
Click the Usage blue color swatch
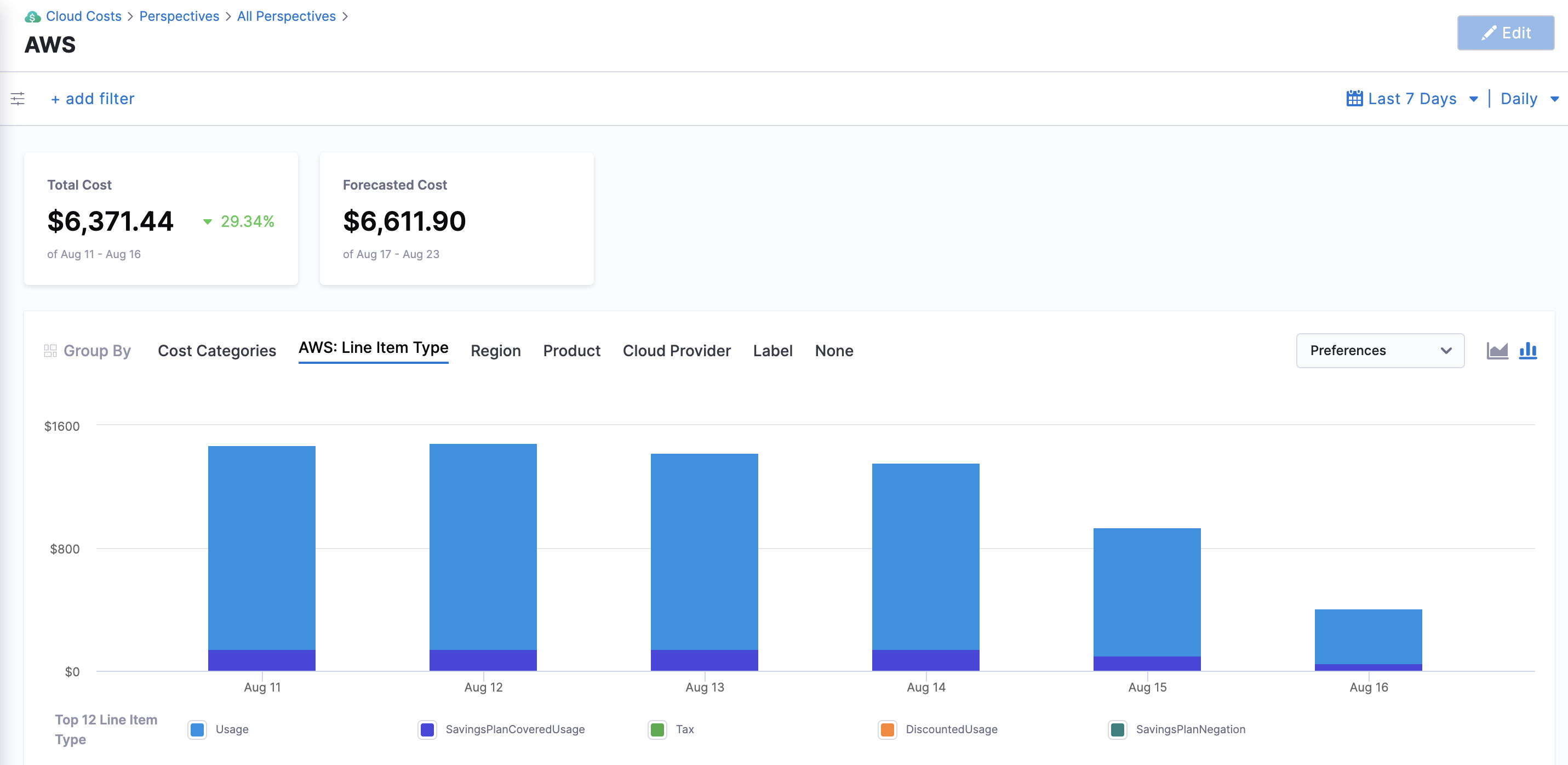tap(197, 729)
